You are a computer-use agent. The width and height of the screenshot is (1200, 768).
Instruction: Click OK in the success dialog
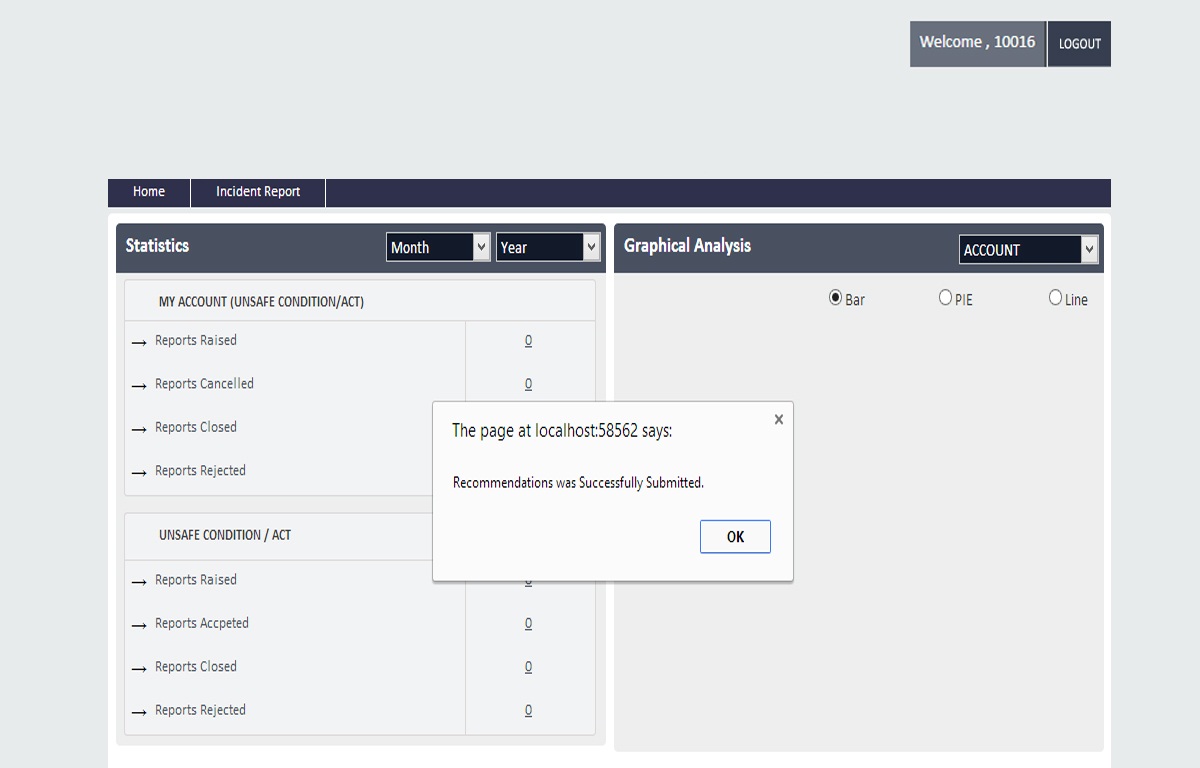click(x=735, y=536)
